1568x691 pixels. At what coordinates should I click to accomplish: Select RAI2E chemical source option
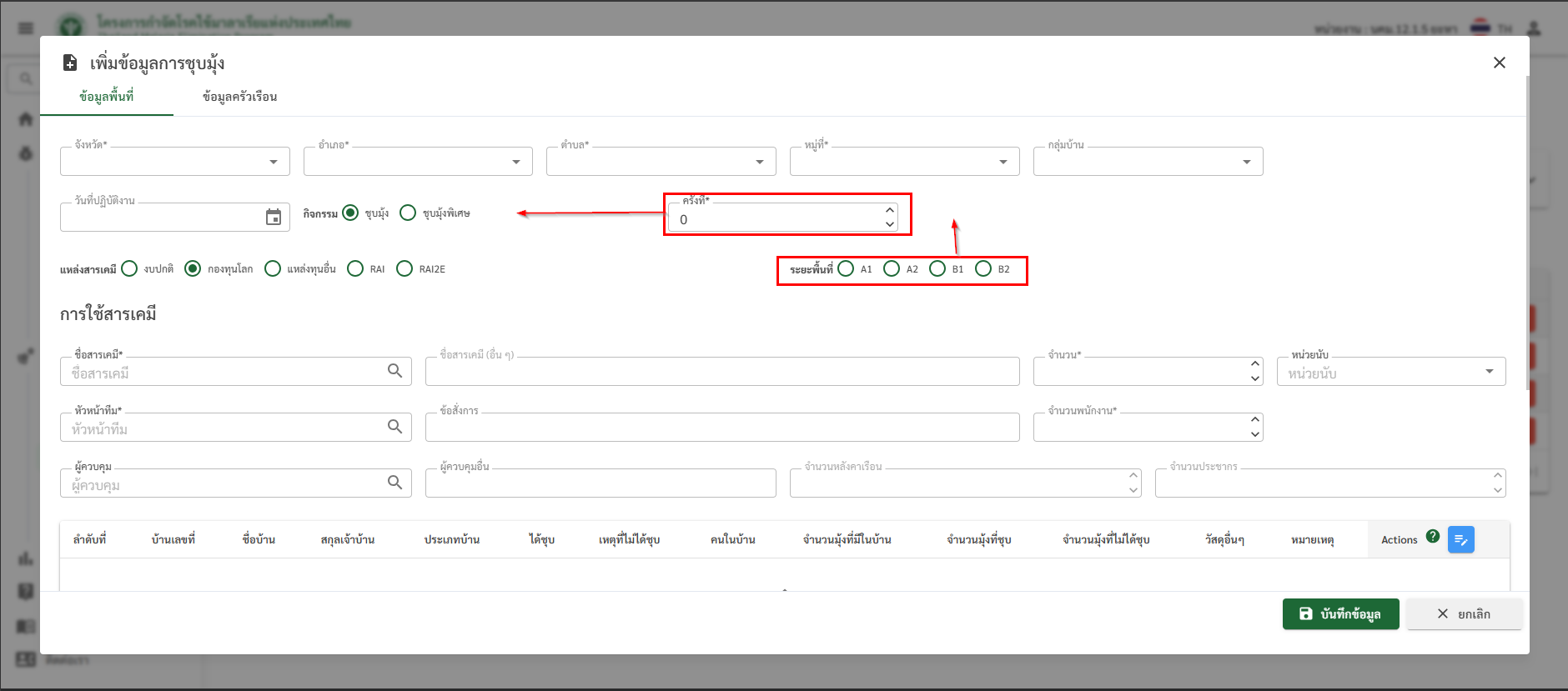click(x=405, y=268)
